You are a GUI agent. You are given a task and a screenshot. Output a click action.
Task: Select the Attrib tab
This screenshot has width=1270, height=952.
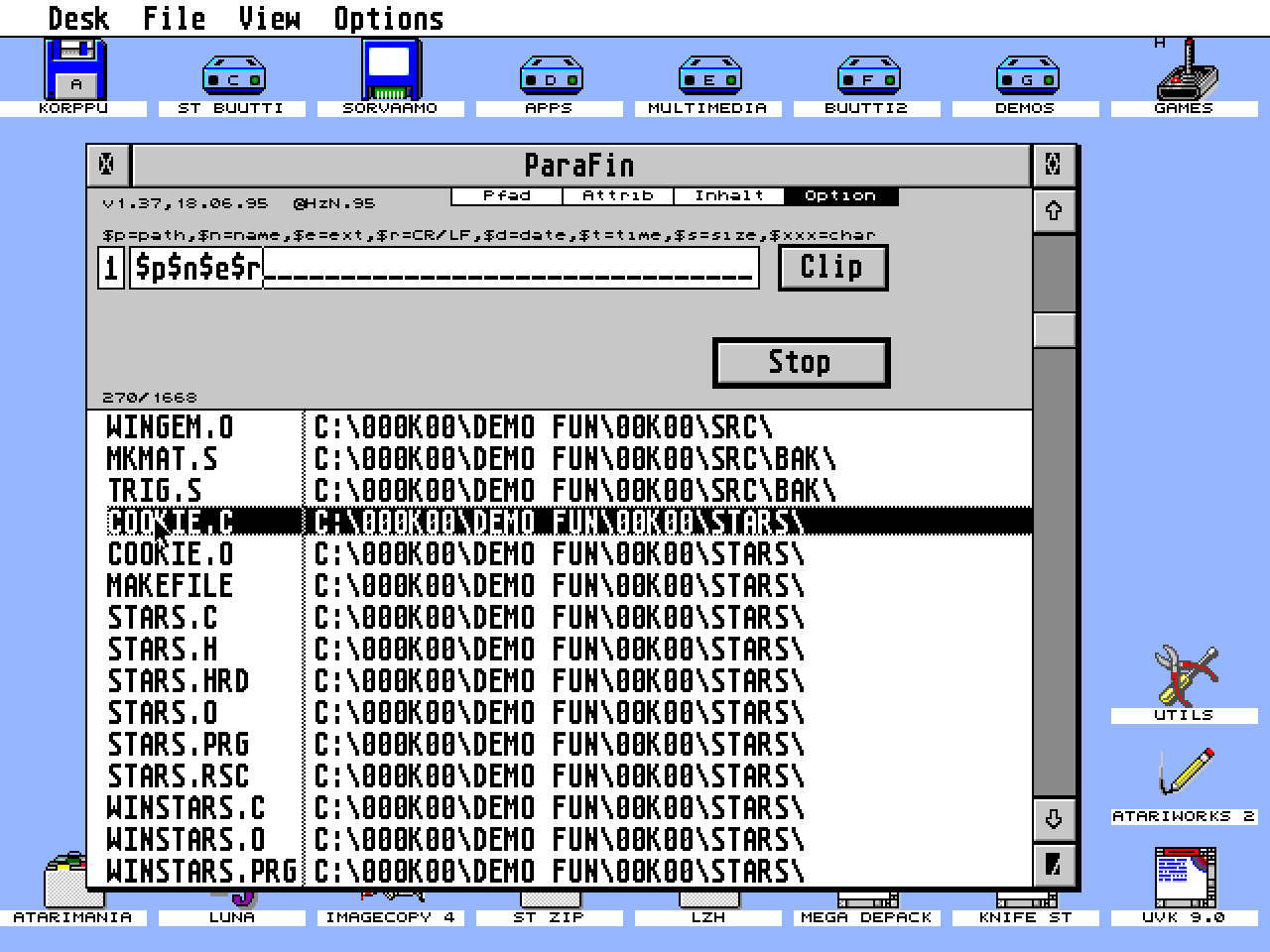[x=618, y=195]
